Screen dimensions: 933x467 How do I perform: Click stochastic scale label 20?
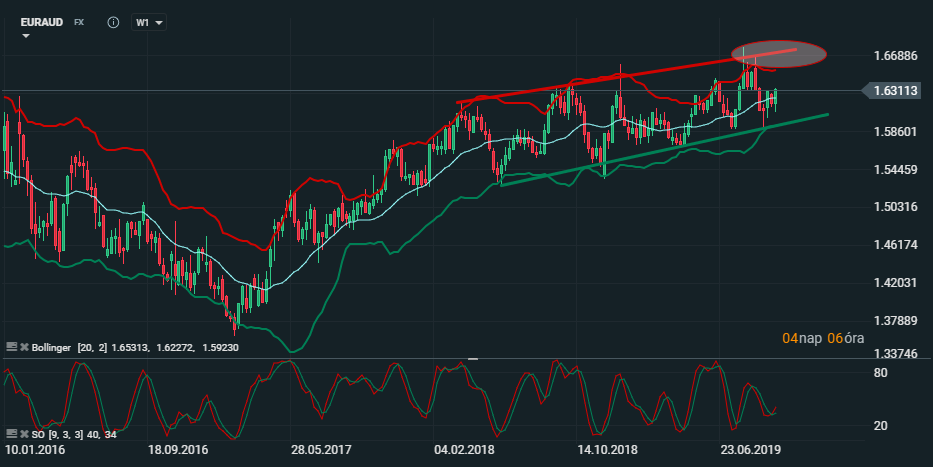(x=881, y=425)
